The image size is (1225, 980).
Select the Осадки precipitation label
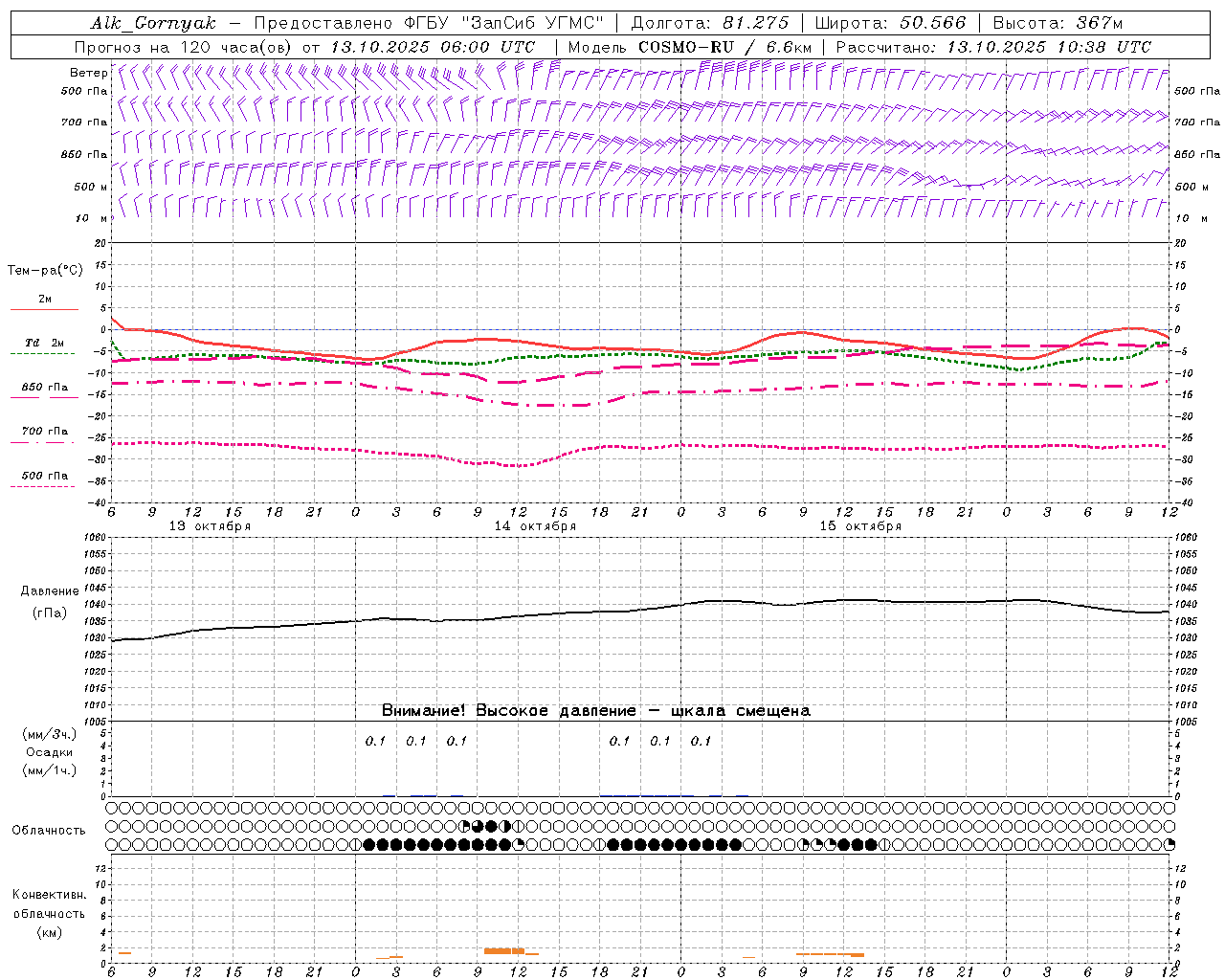tap(49, 752)
